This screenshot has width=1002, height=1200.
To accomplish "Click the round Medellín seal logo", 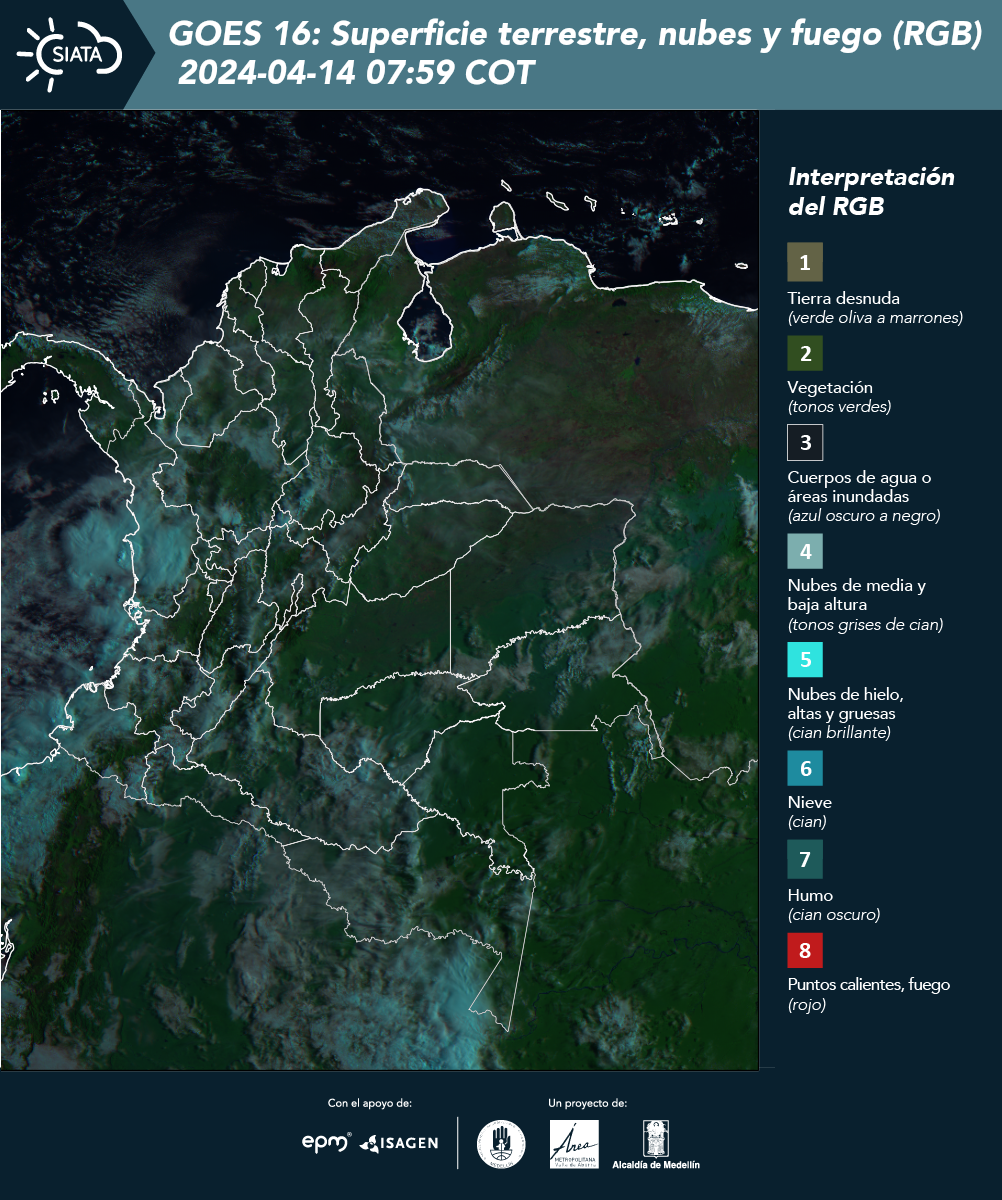I will point(501,1144).
